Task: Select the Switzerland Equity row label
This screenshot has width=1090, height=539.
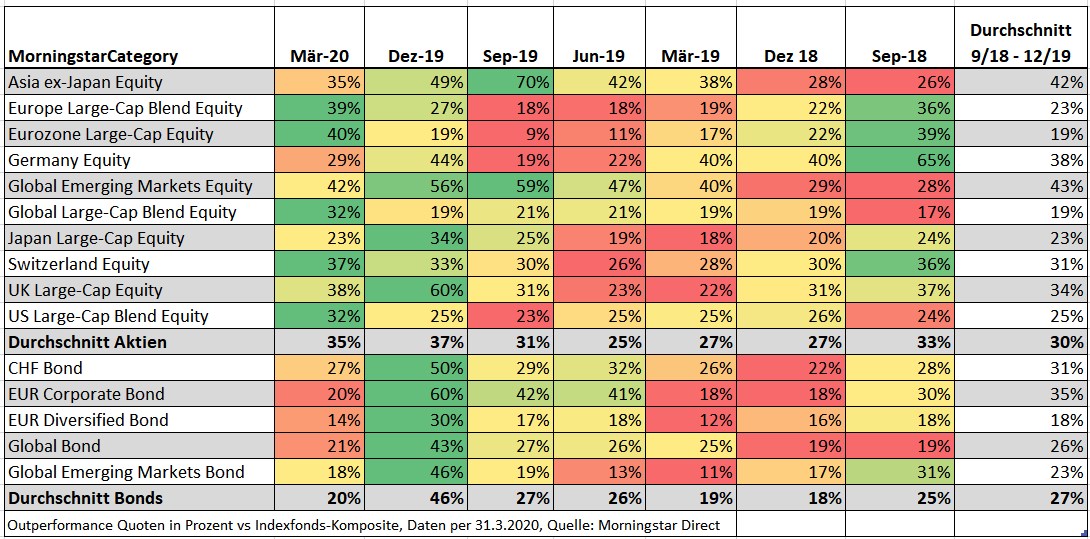Action: [78, 264]
